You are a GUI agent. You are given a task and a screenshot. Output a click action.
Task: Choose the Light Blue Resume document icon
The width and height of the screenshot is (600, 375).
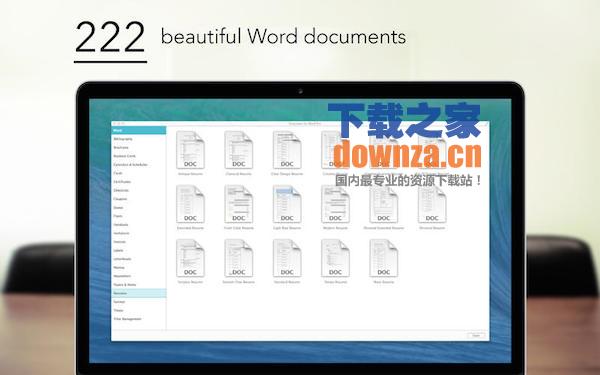coord(287,204)
